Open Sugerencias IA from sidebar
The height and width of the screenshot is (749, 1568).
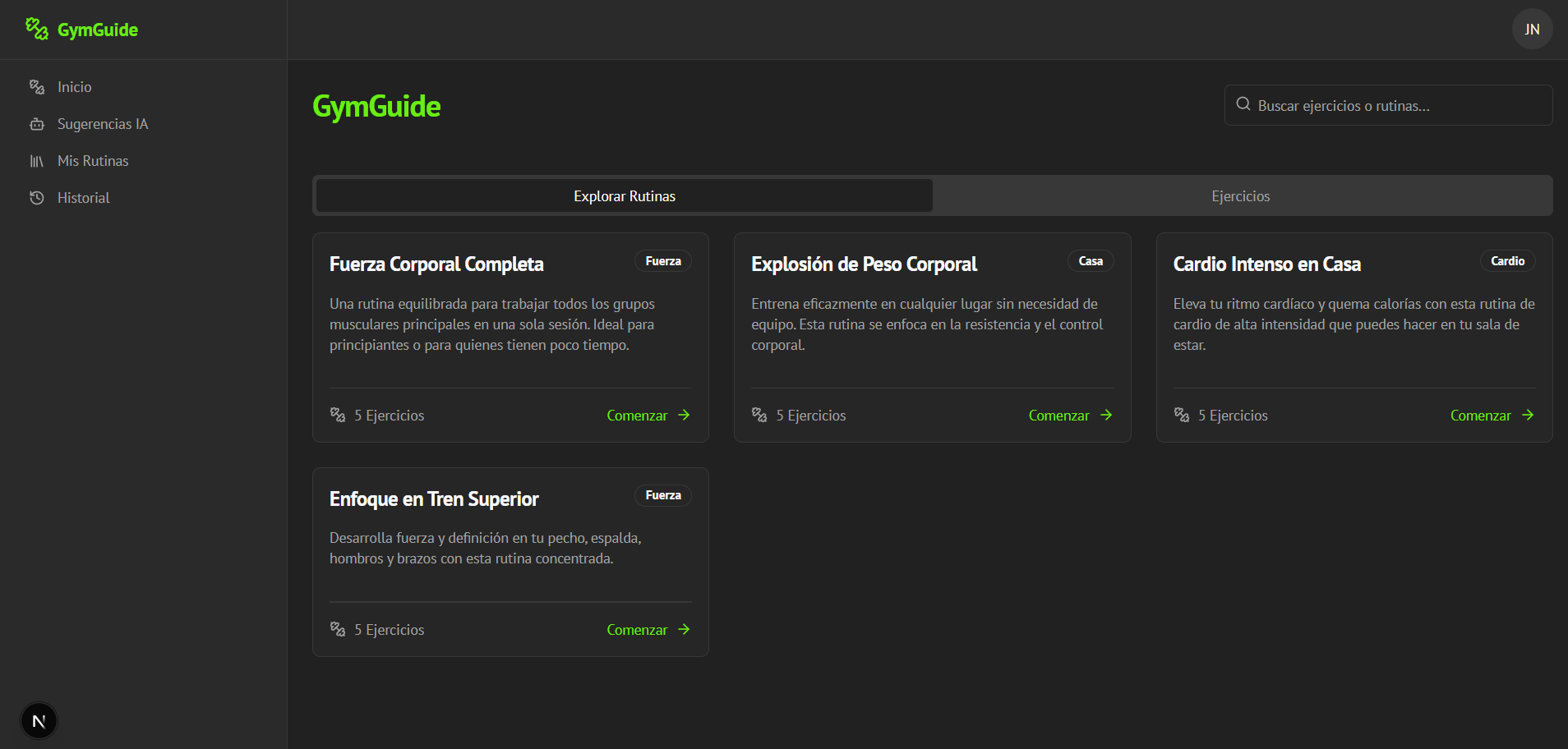103,124
